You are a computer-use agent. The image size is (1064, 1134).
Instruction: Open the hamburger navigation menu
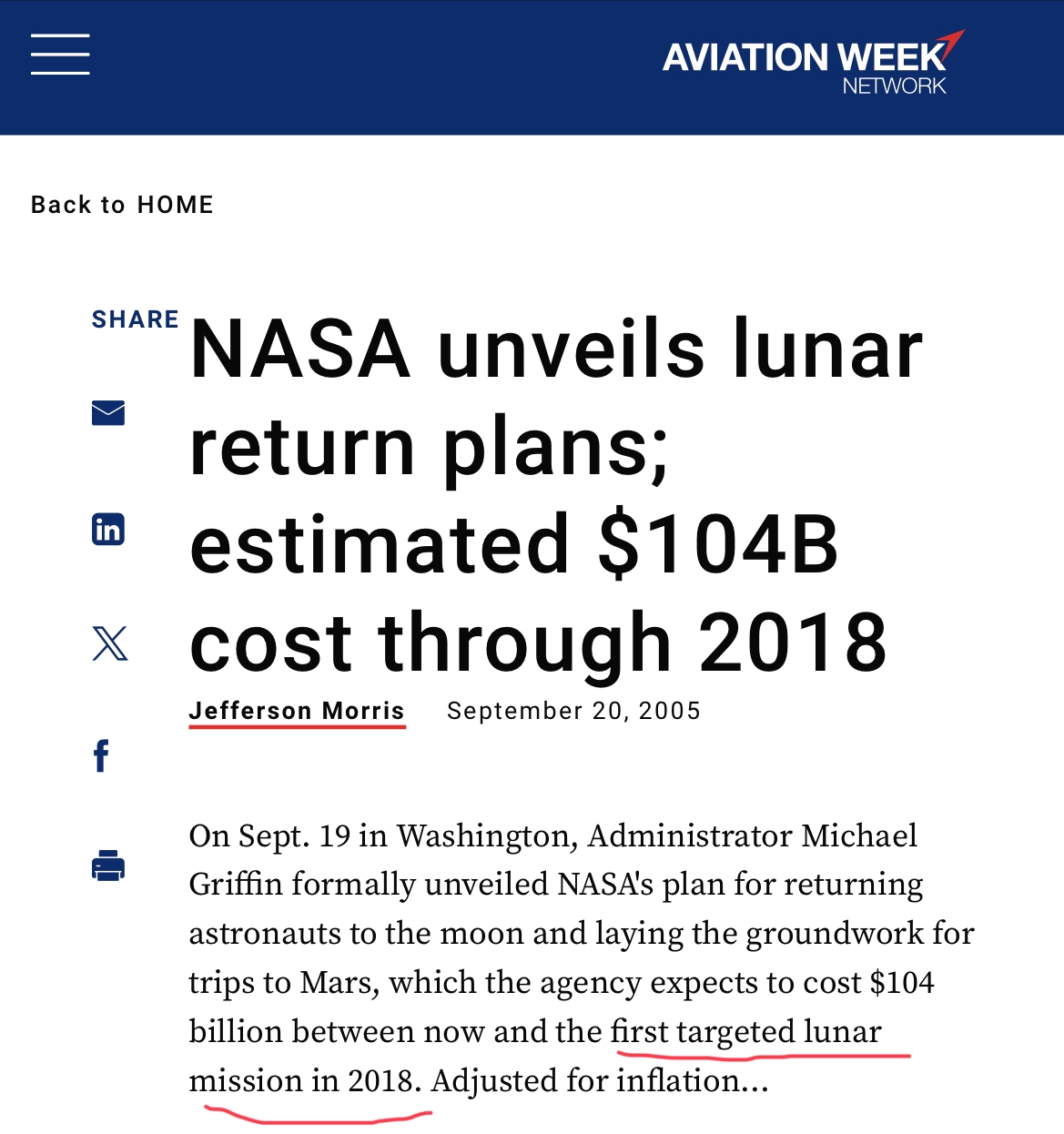(60, 55)
